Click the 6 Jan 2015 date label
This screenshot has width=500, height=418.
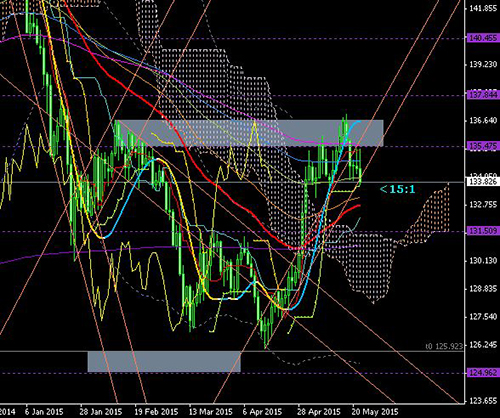(44, 411)
